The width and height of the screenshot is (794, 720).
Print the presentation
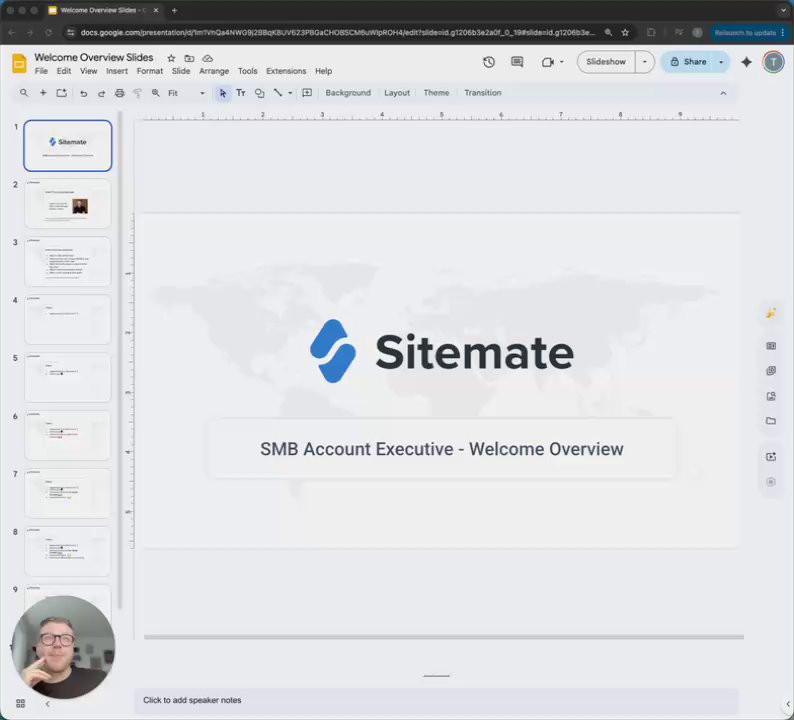tap(120, 93)
